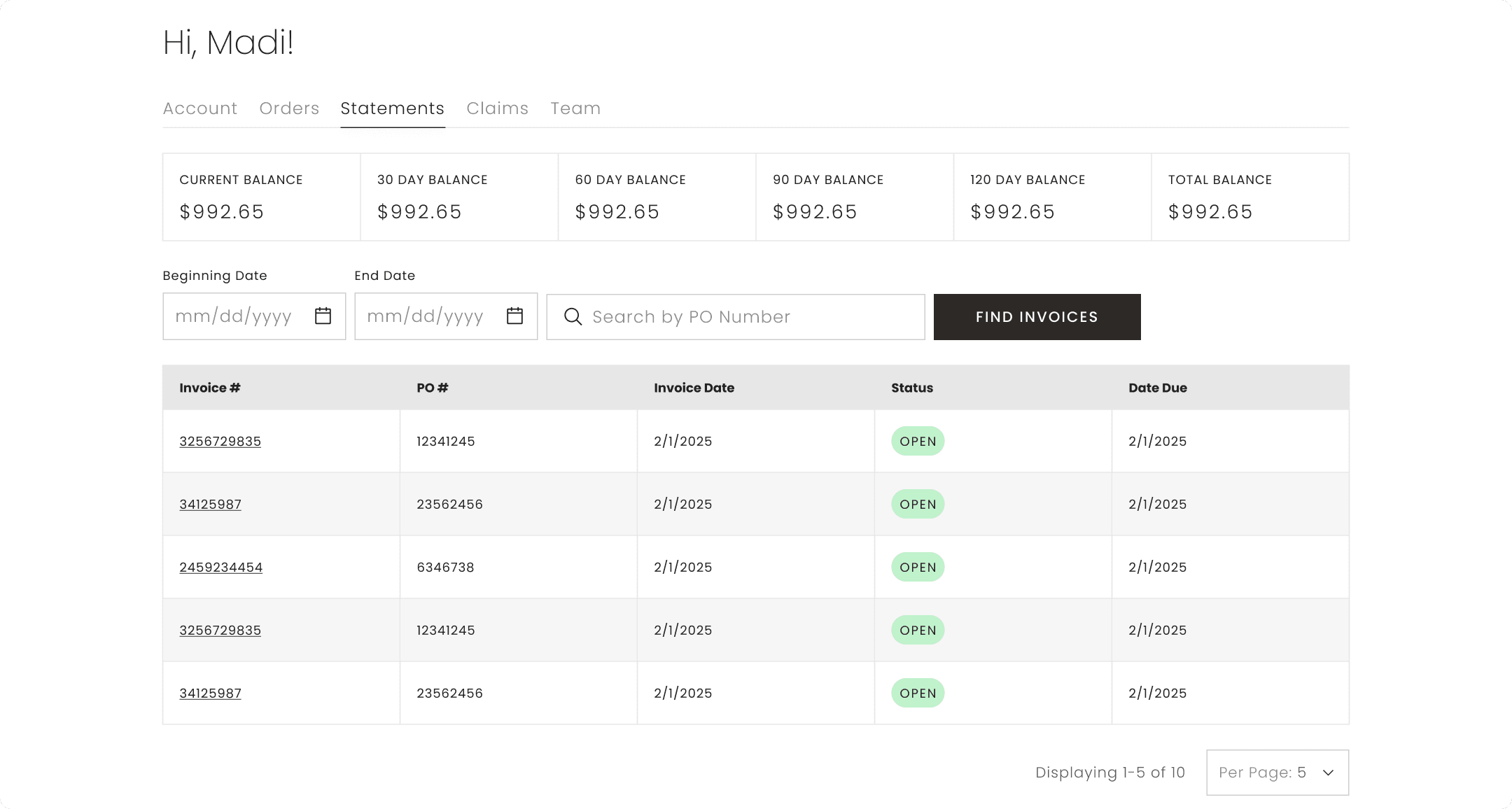Screen dimensions: 1512x809
Task: Click inside the Search by PO Number field
Action: point(700,316)
